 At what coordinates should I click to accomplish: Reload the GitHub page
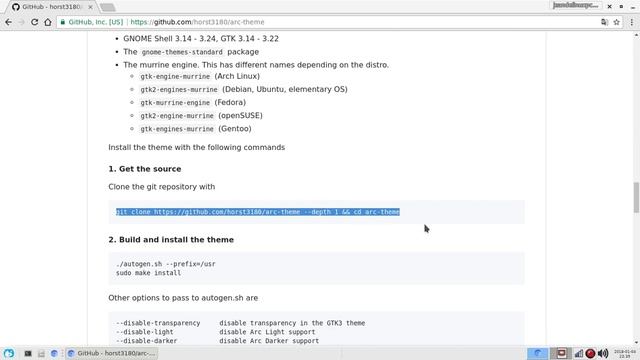(35, 22)
